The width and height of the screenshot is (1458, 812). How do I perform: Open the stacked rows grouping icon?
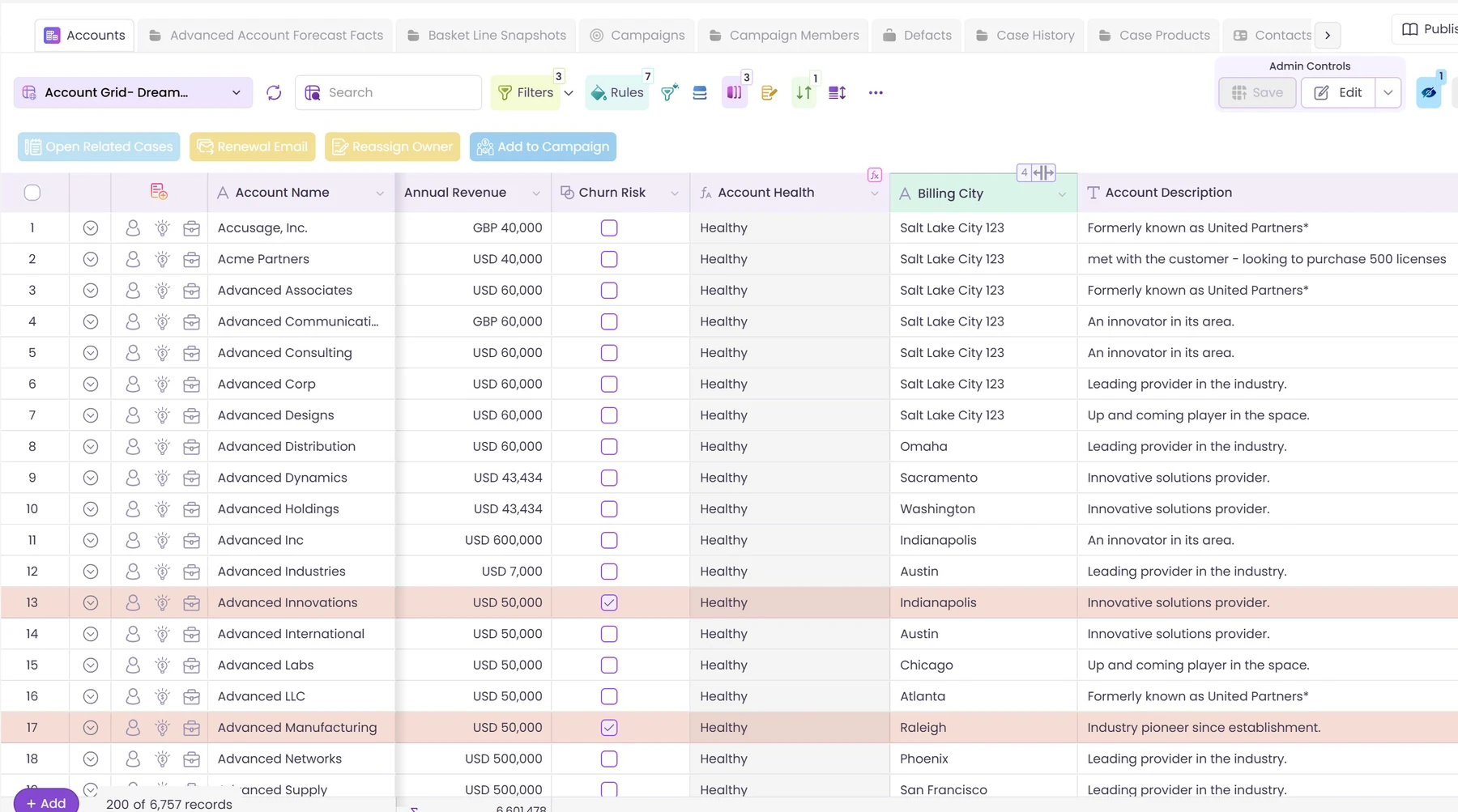700,92
